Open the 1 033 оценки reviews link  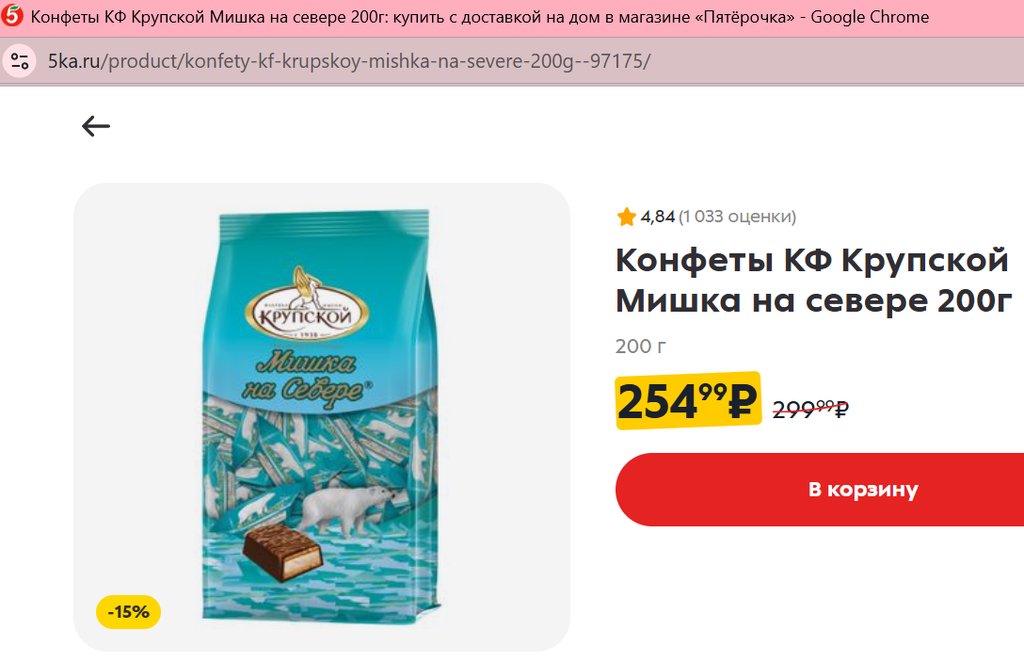[737, 216]
